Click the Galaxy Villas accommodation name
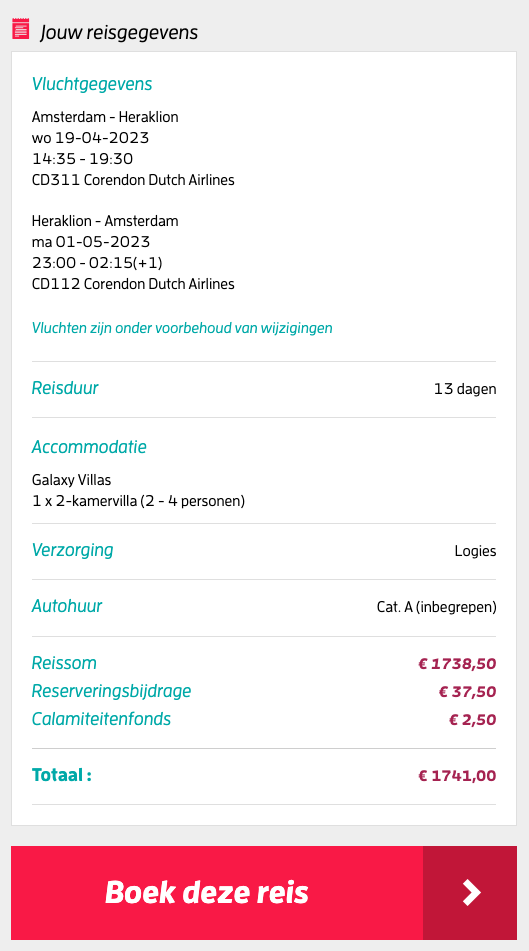529x951 pixels. (x=72, y=480)
